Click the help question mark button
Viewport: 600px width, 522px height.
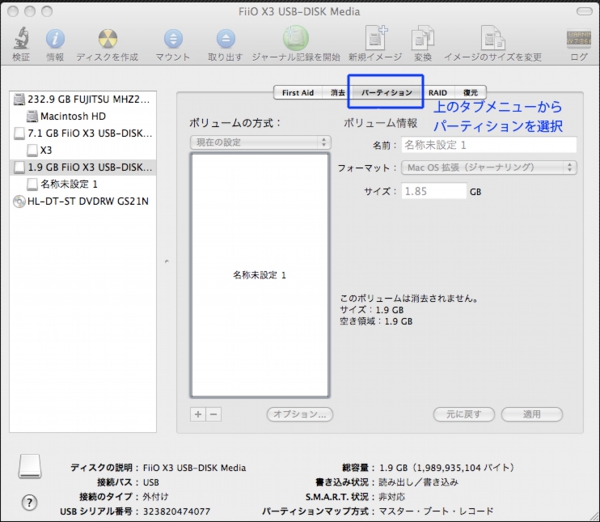[x=29, y=501]
